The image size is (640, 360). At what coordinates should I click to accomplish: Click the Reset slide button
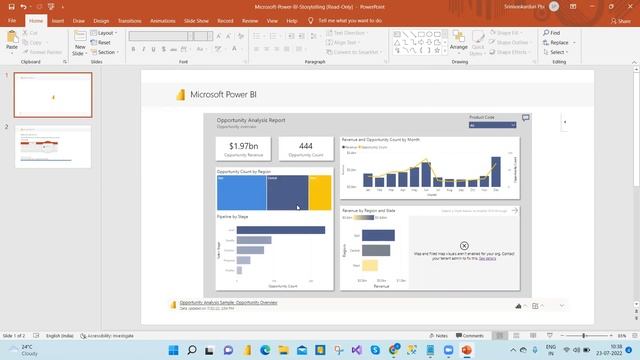[x=100, y=42]
